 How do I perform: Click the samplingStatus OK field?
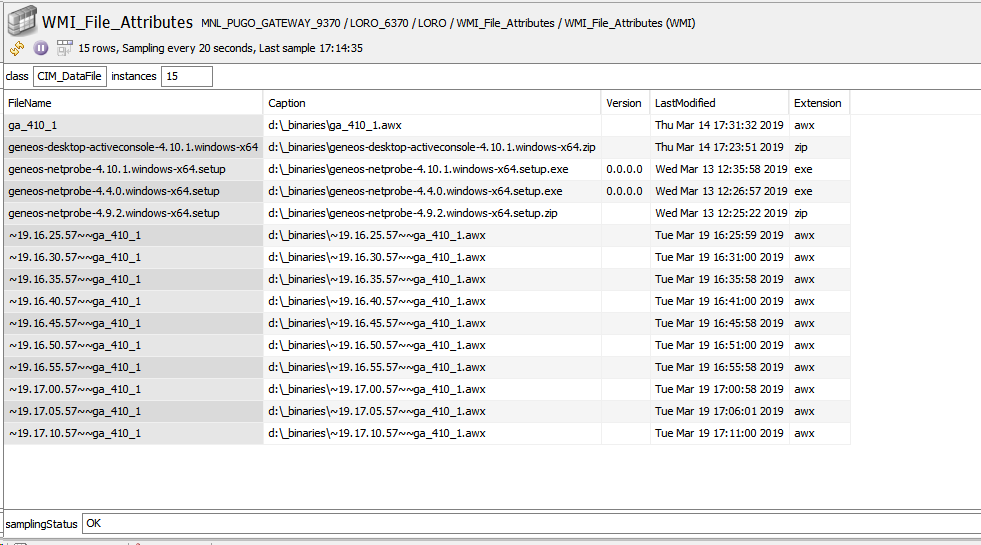(531, 524)
